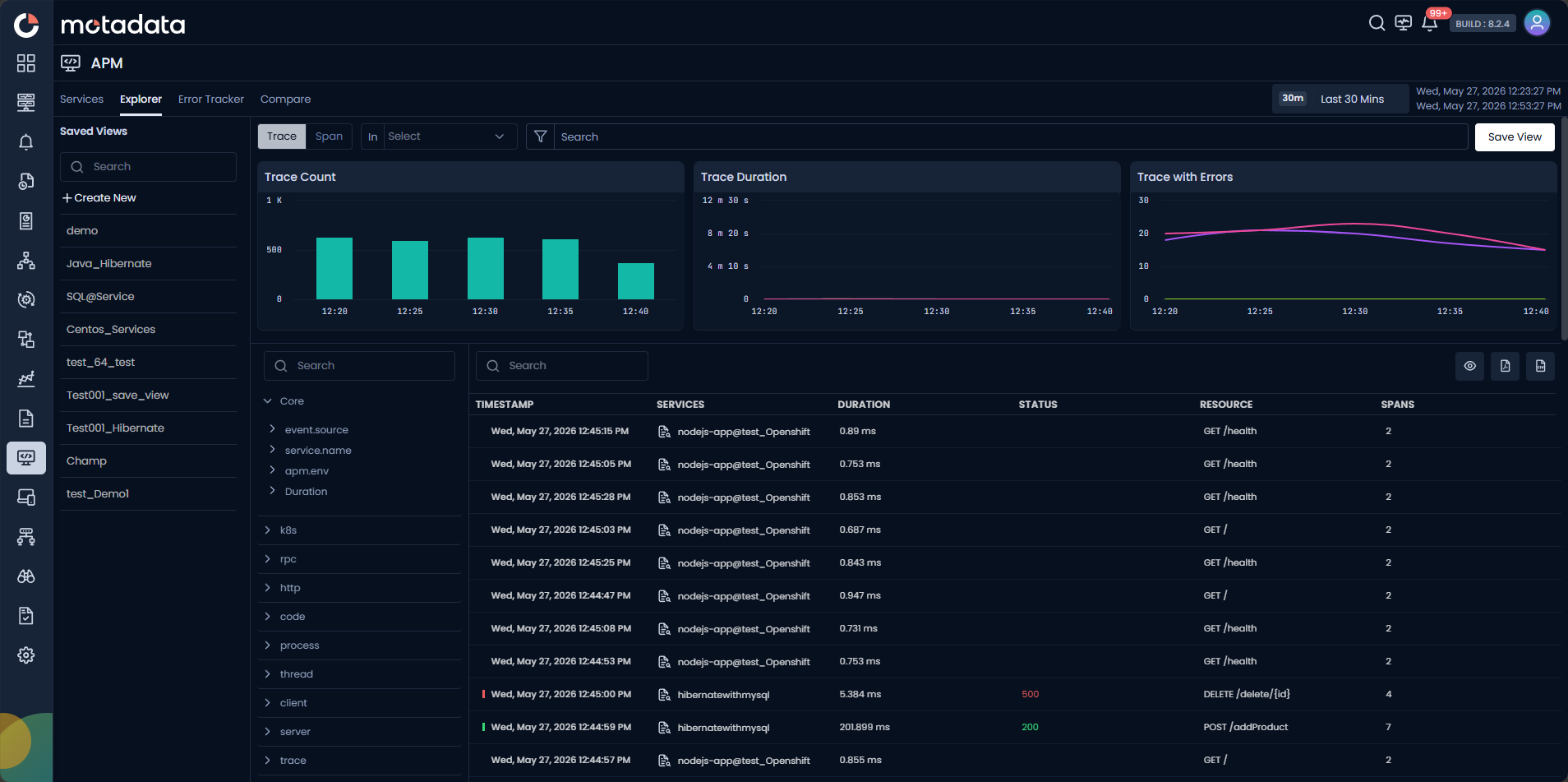This screenshot has width=1568, height=782.
Task: Click the 12:30 bar in Trace Count
Action: (x=485, y=268)
